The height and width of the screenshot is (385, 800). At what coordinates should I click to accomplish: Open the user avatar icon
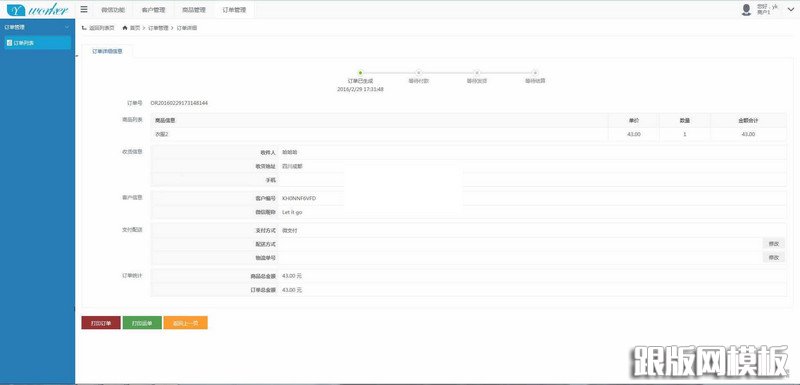(x=746, y=9)
